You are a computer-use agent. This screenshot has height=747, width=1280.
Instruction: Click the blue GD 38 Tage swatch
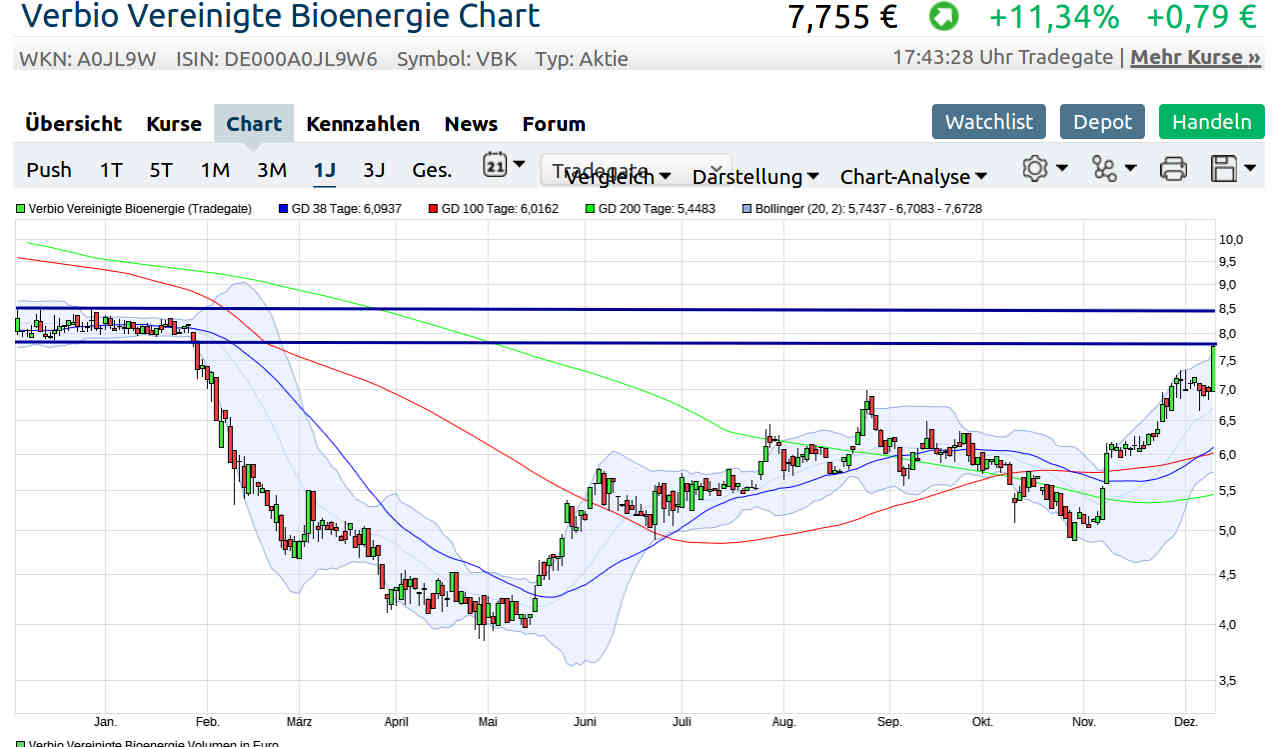(283, 209)
